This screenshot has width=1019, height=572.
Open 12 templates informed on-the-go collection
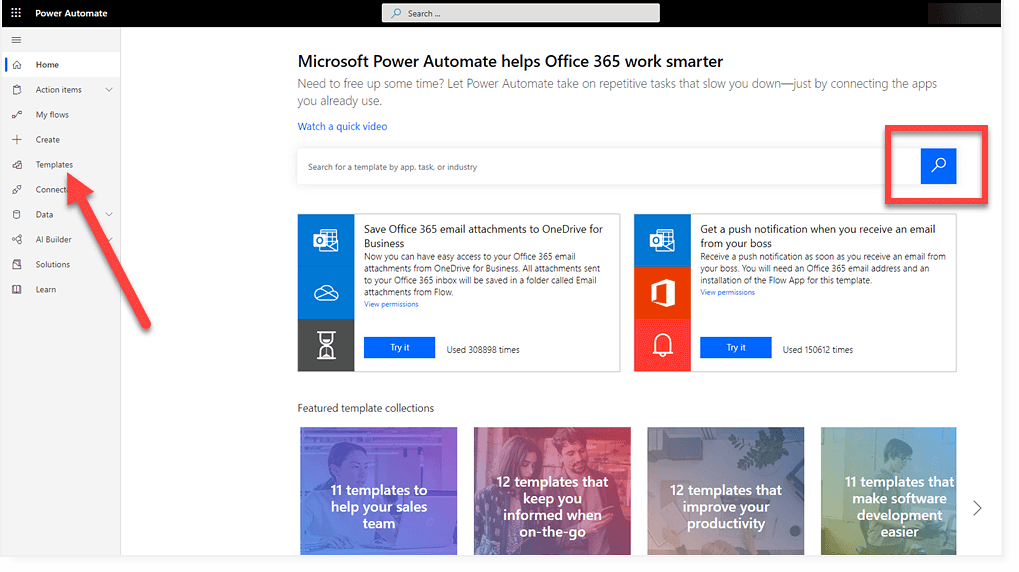point(552,491)
